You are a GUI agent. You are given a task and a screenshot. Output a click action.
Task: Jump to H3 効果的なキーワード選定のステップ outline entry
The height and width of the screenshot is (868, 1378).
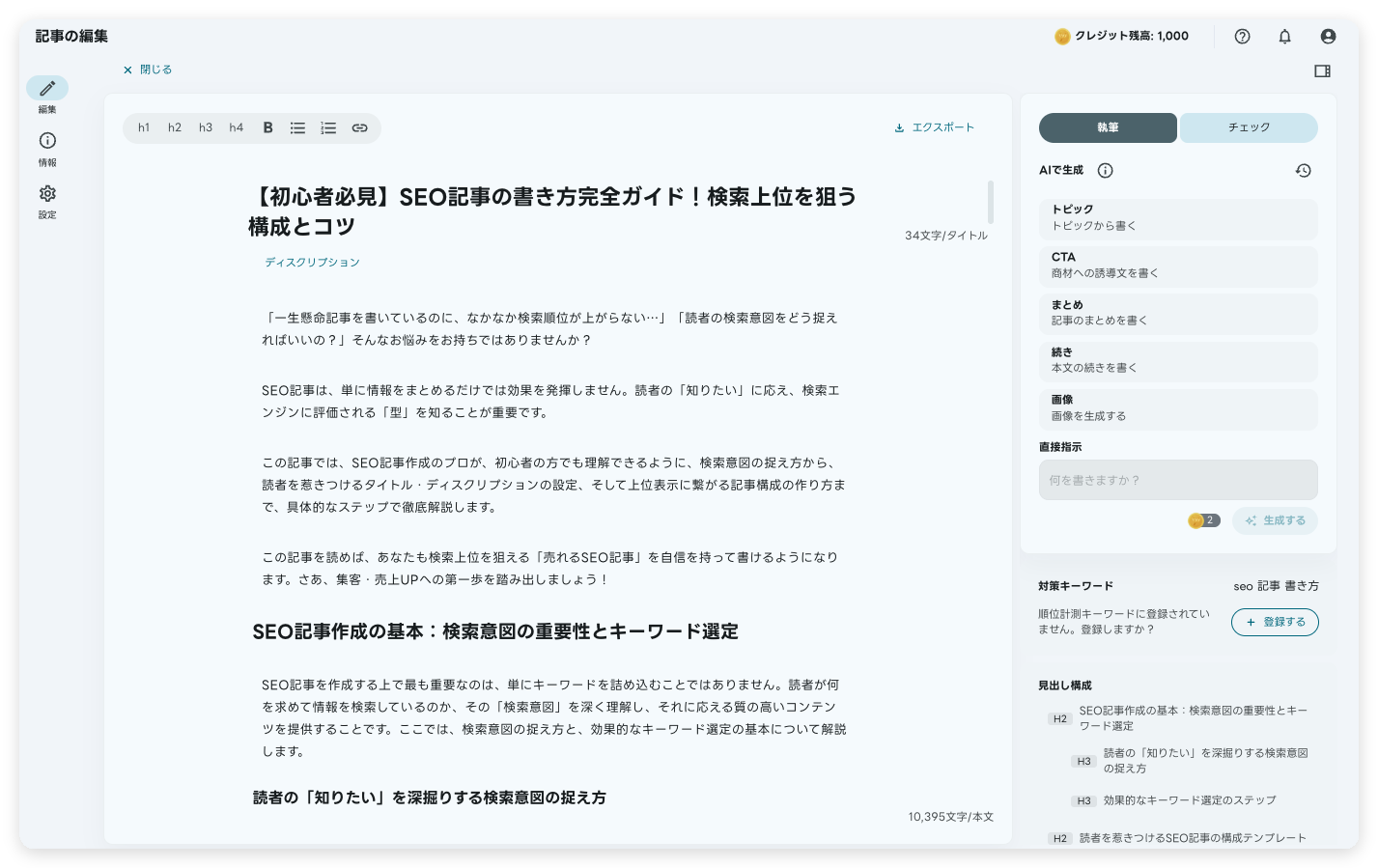1175,800
